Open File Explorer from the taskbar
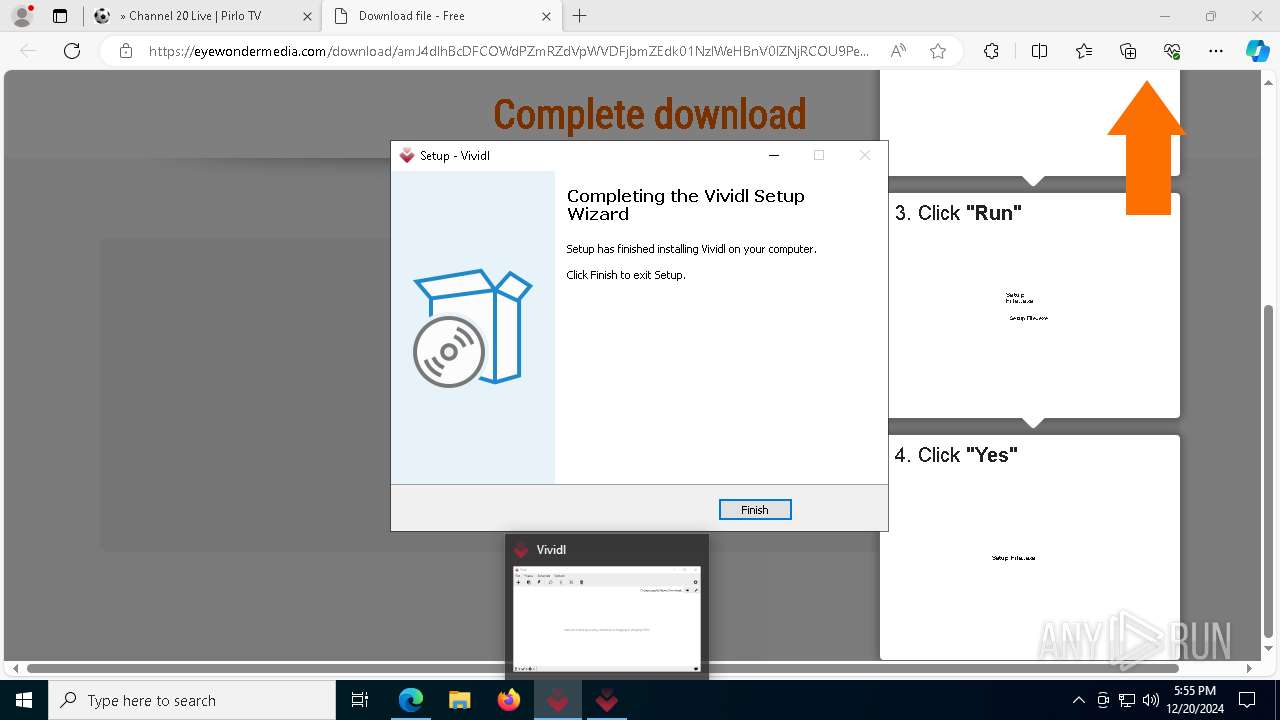The width and height of the screenshot is (1280, 720). pos(459,700)
